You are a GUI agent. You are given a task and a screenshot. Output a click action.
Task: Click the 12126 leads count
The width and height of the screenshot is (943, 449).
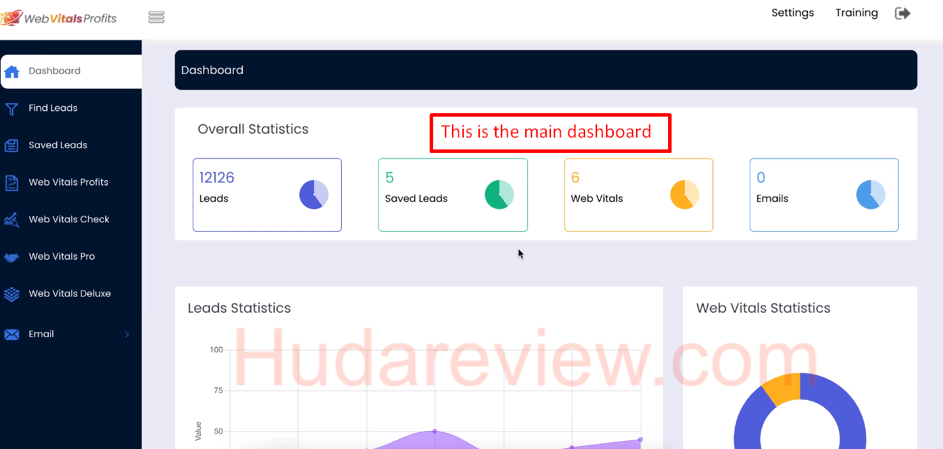[x=217, y=177]
